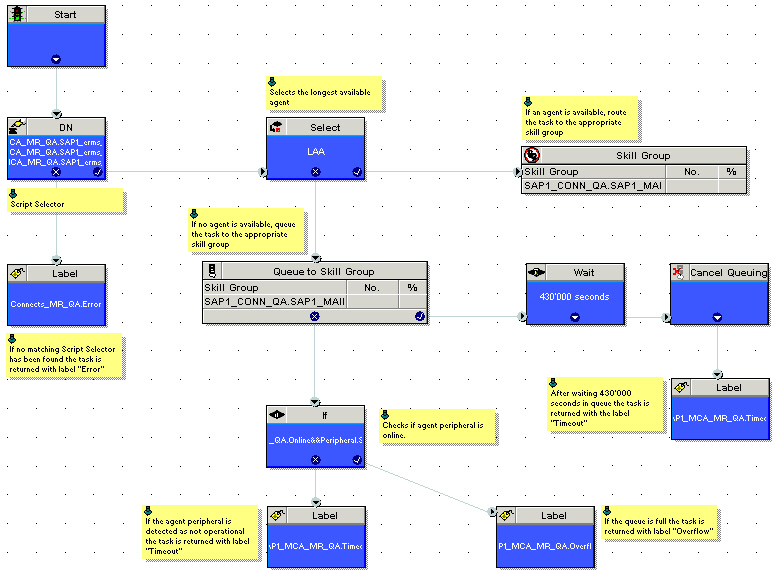Click the output arrow on Start node
Image resolution: width=782 pixels, height=573 pixels.
tap(56, 59)
